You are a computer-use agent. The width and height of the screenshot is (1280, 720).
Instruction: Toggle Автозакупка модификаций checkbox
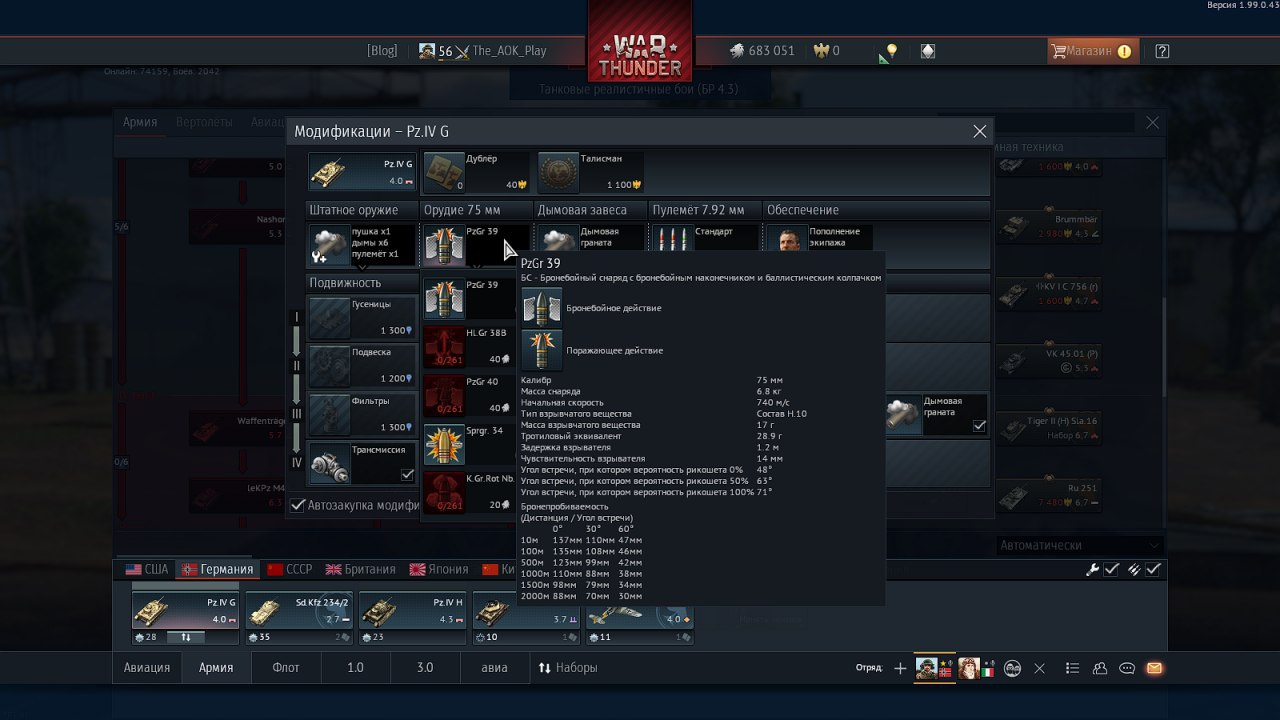tap(297, 505)
